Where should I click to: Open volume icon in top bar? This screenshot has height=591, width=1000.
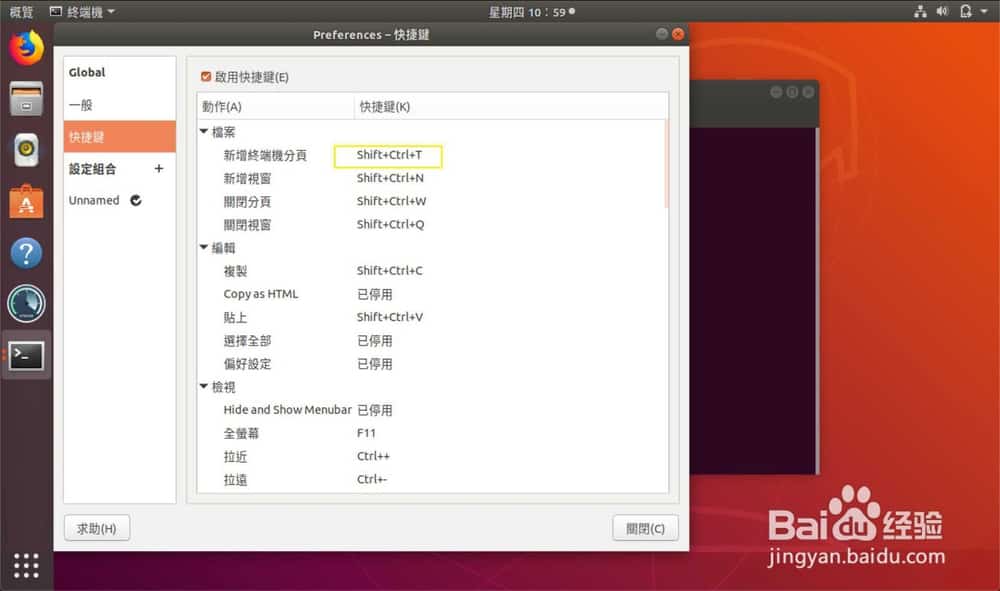coord(942,11)
